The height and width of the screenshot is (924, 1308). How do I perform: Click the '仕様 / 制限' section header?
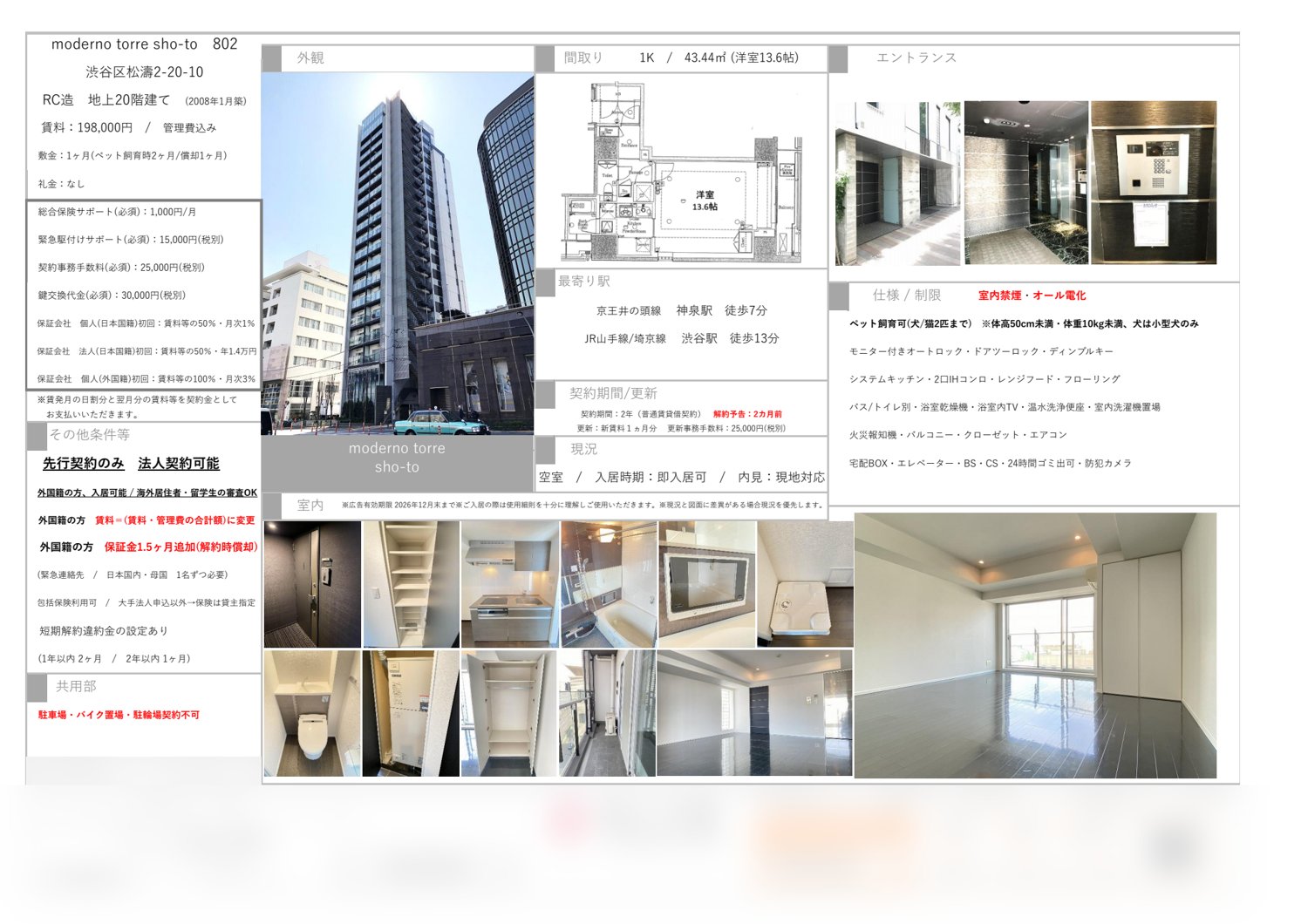pyautogui.click(x=907, y=296)
